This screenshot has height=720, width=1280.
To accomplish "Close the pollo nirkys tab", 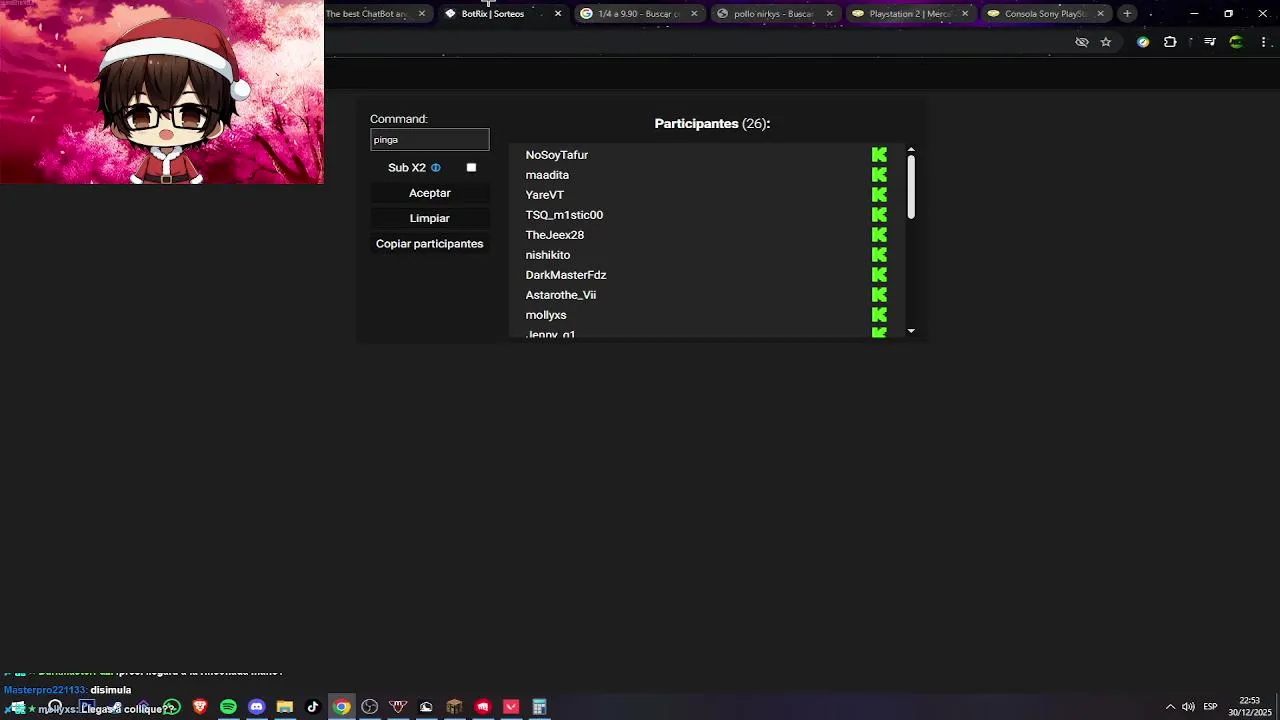I will pos(829,14).
